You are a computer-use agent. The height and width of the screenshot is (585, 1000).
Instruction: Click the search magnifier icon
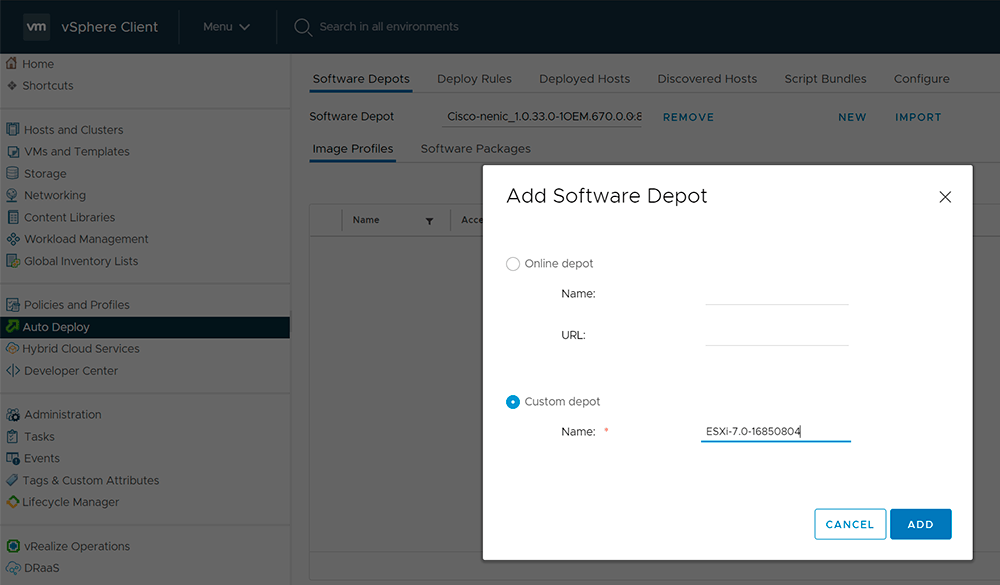coord(303,27)
